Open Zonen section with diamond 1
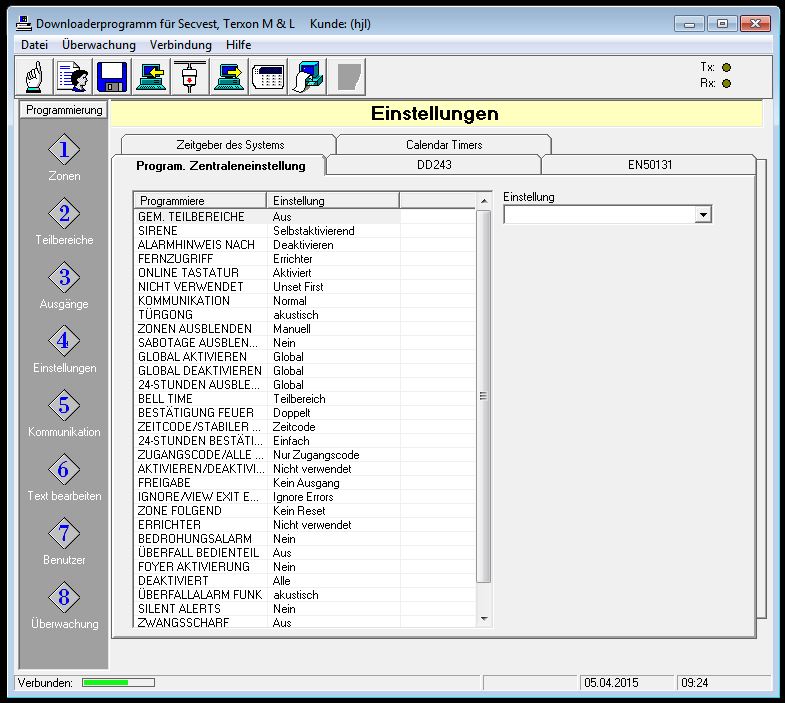Screen dimensions: 785x703 click(64, 150)
